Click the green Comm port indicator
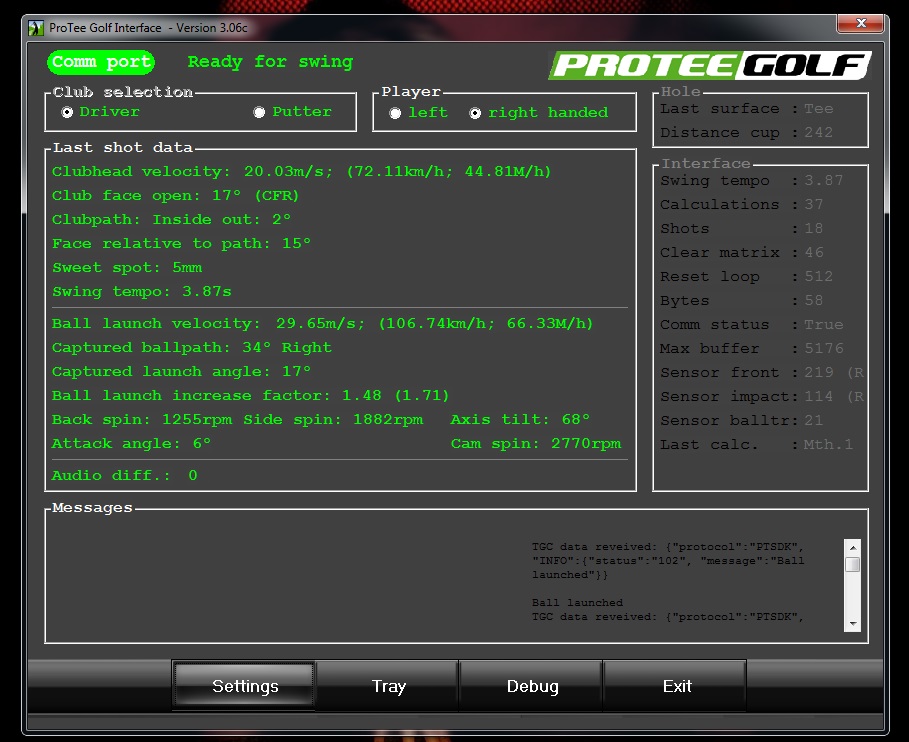The height and width of the screenshot is (742, 909). click(x=101, y=62)
